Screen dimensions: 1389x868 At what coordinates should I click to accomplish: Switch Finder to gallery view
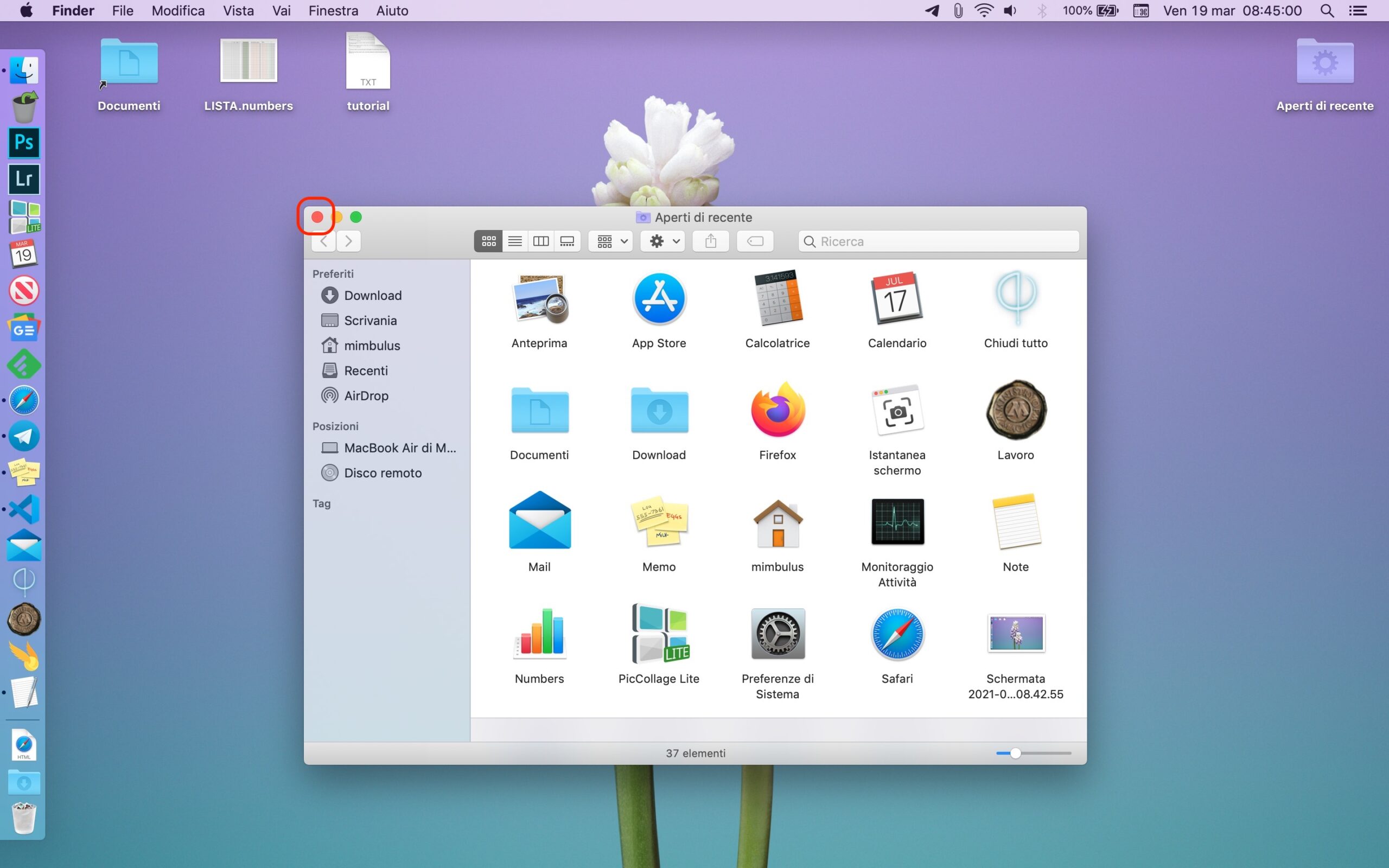(567, 241)
